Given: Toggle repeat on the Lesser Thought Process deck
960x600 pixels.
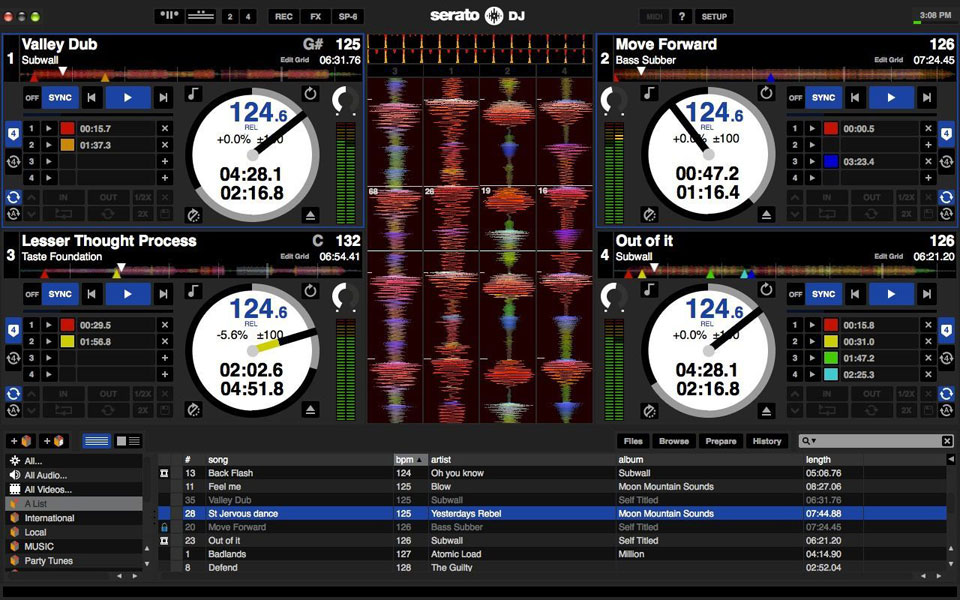Looking at the screenshot, I should pyautogui.click(x=310, y=290).
